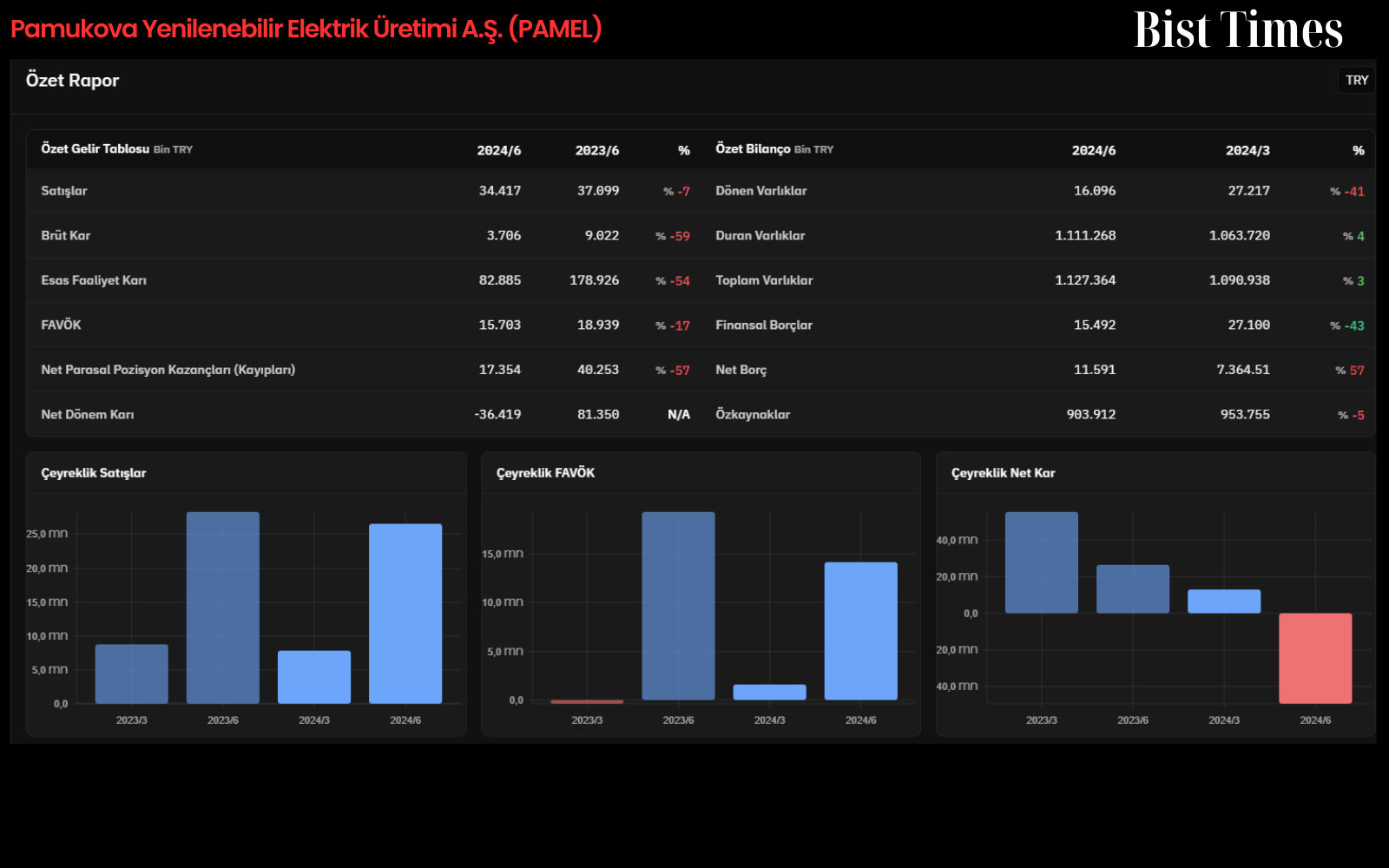
Task: Click the 2023/6 bar in Çeyreklik FAVÖK chart
Action: [678, 606]
